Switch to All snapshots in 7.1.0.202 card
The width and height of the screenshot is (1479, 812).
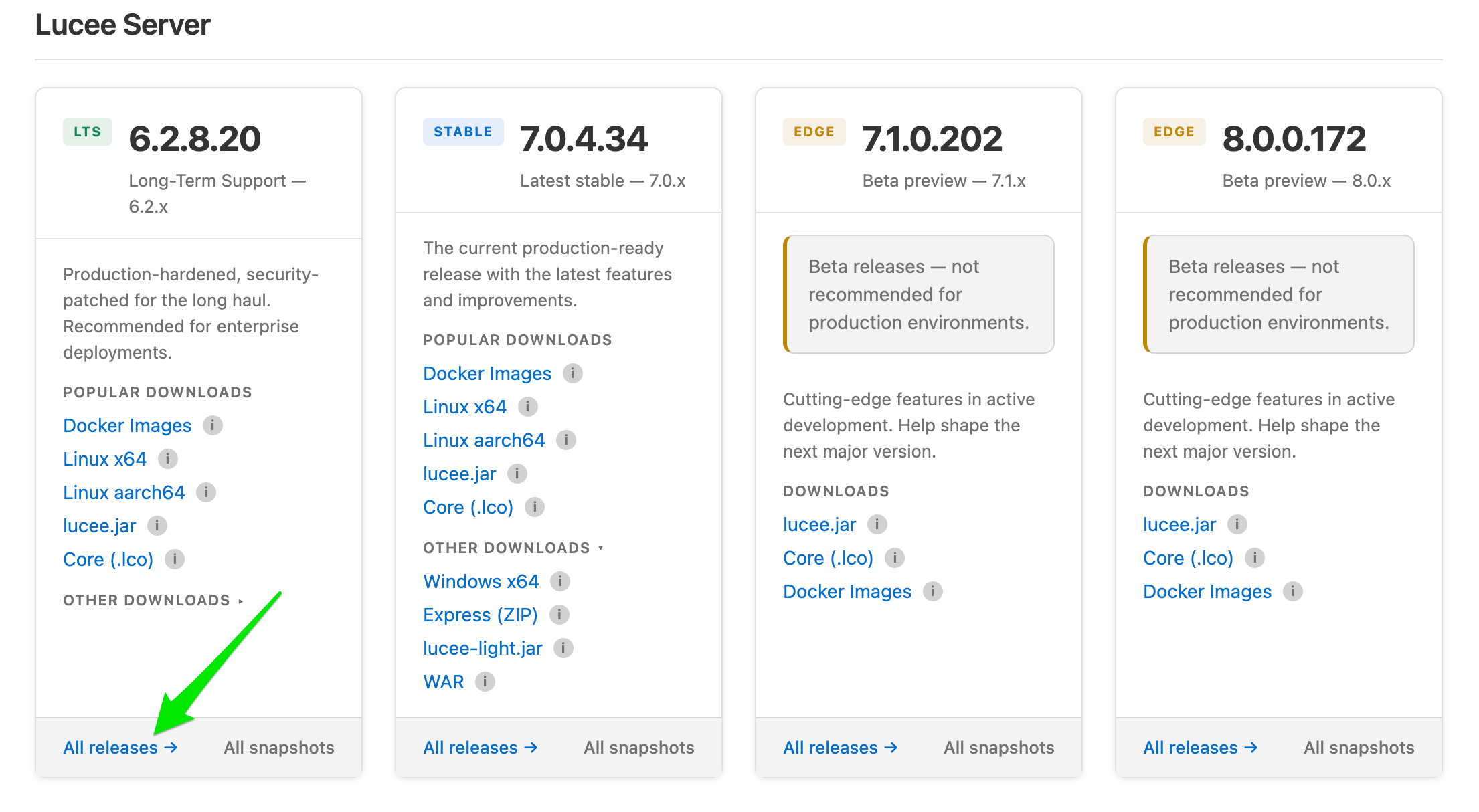click(x=999, y=748)
